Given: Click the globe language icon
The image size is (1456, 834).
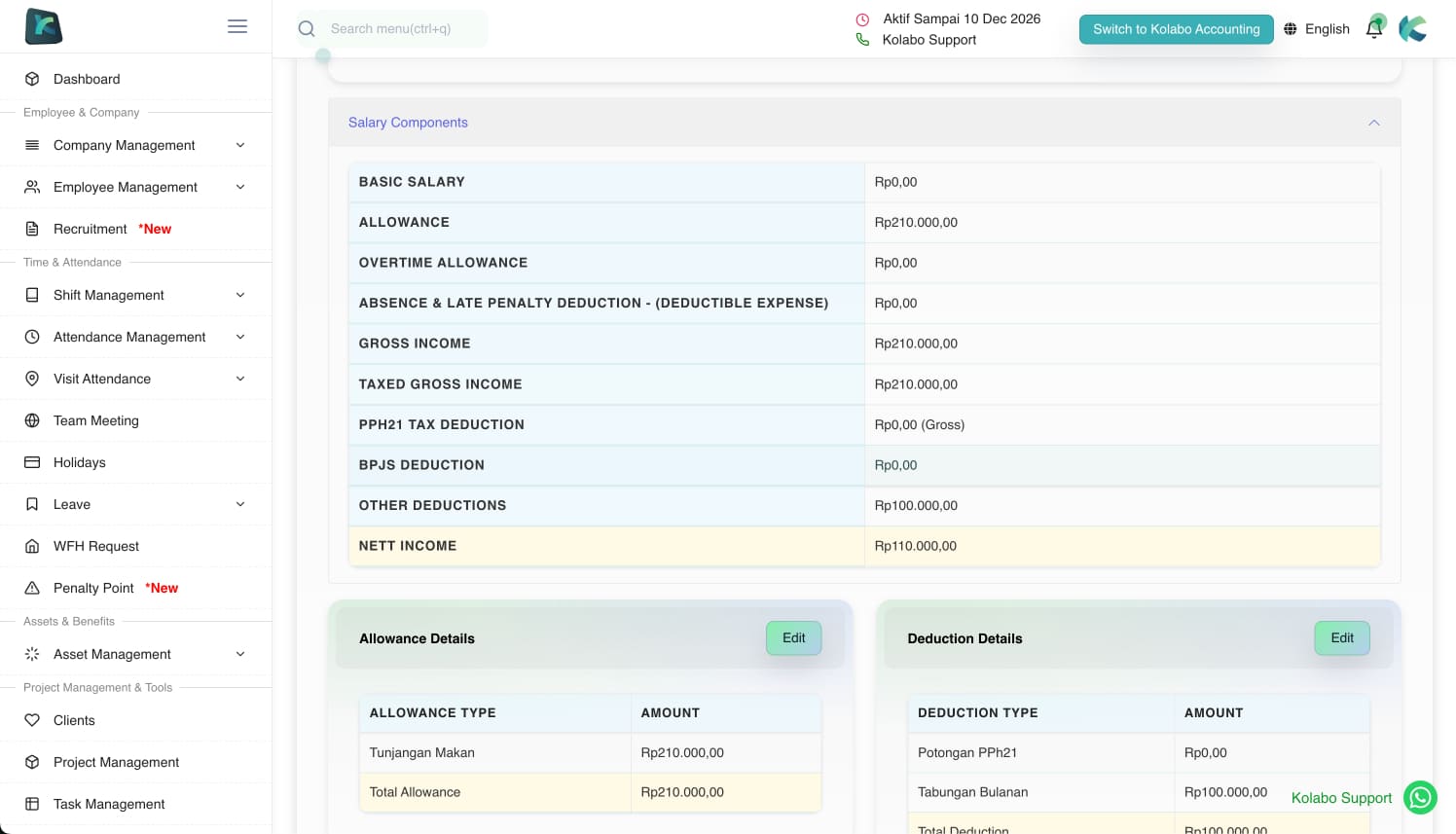Looking at the screenshot, I should (1291, 29).
